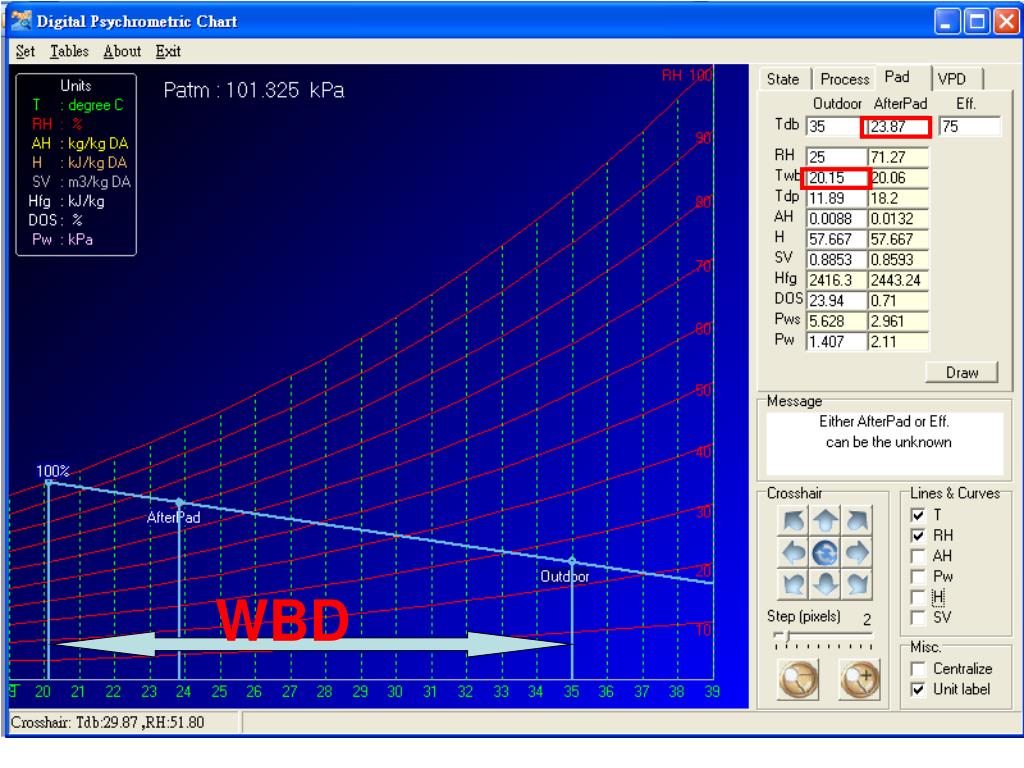Move crosshair up-left with diagonal arrow
The image size is (1024, 768).
[x=793, y=521]
